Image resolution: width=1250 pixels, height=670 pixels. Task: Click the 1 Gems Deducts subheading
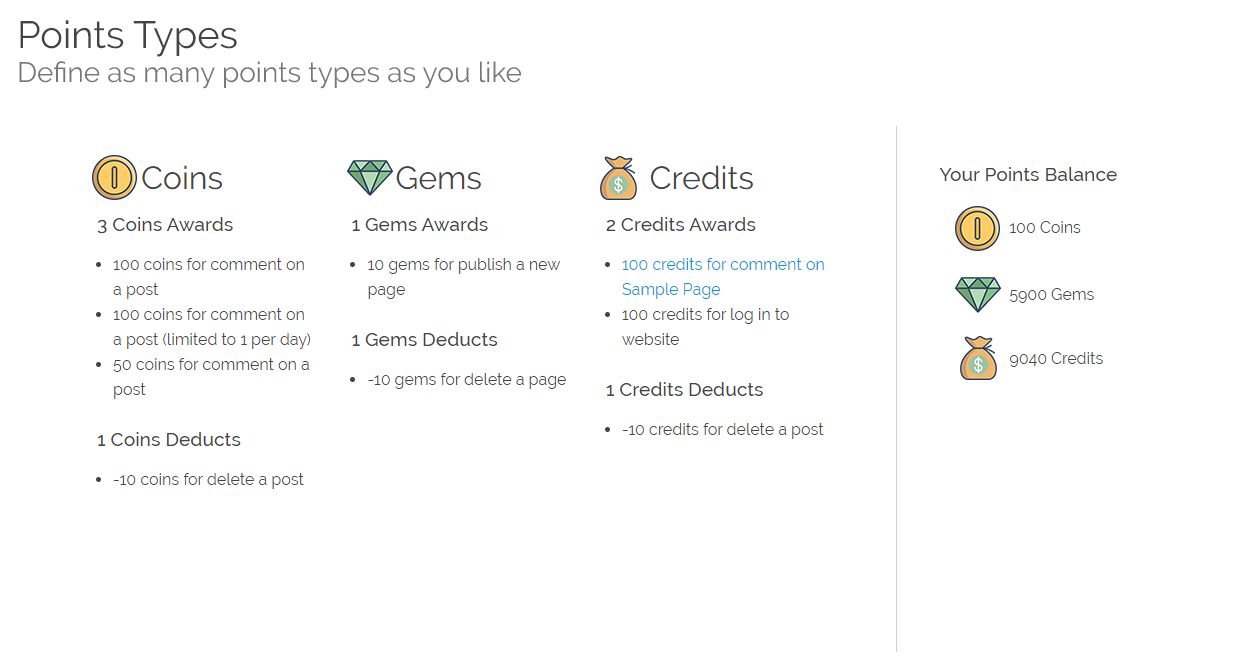tap(424, 340)
